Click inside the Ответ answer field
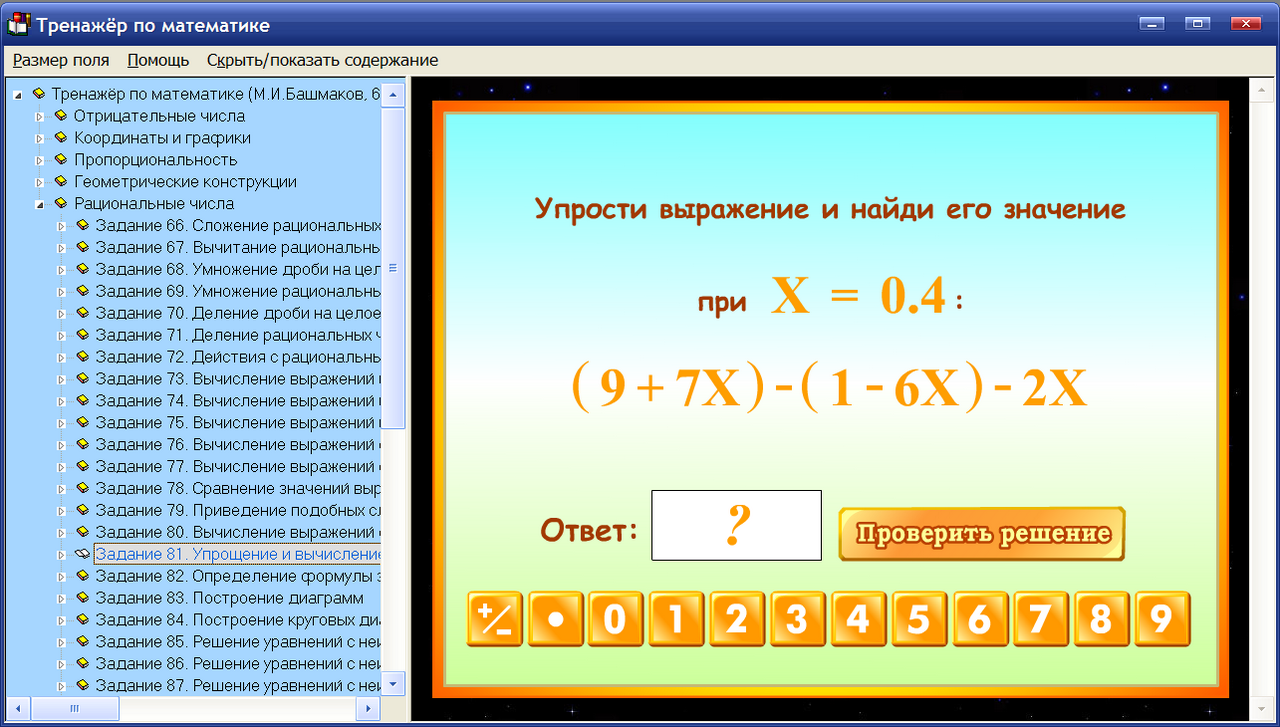Viewport: 1280px width, 727px height. pyautogui.click(x=736, y=524)
